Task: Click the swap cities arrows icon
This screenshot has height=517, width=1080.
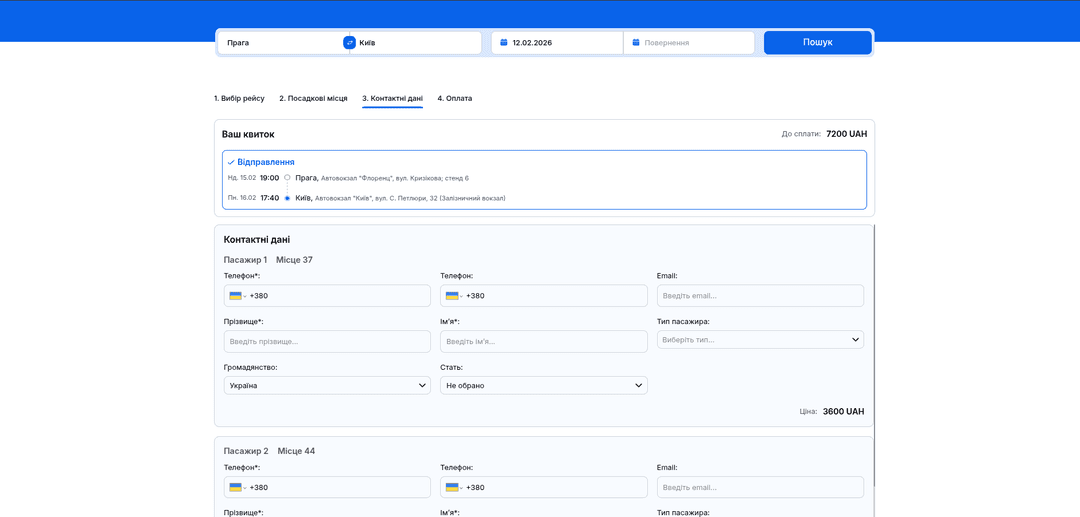Action: [x=349, y=43]
